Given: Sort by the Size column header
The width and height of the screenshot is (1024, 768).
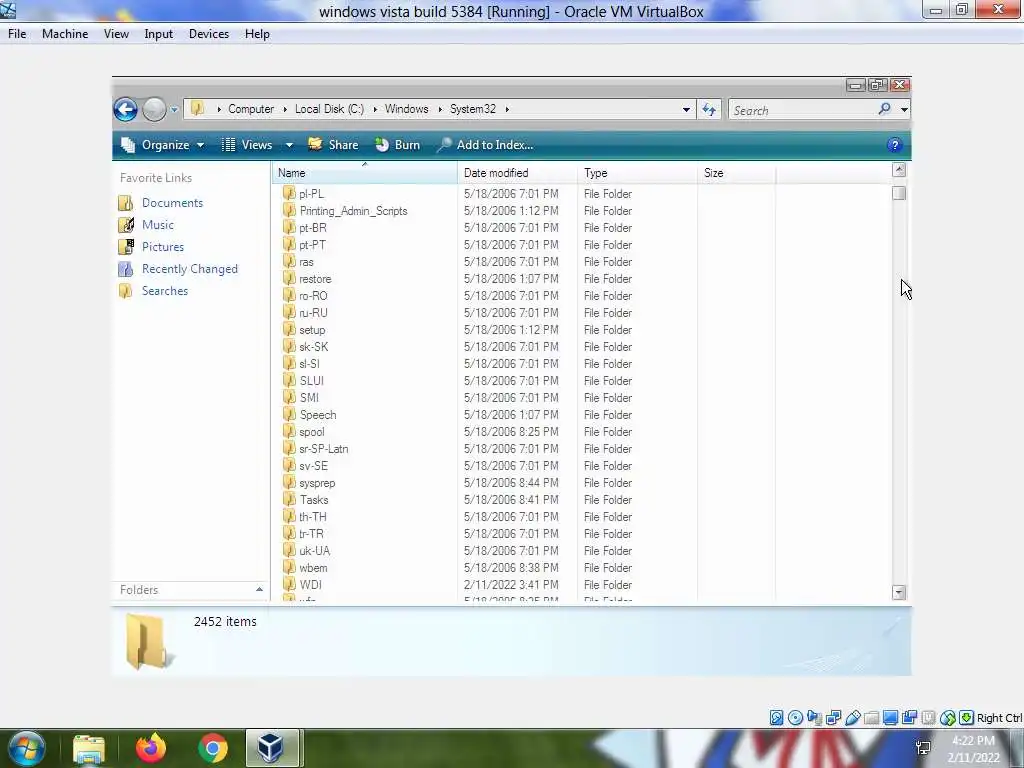Looking at the screenshot, I should click(736, 173).
